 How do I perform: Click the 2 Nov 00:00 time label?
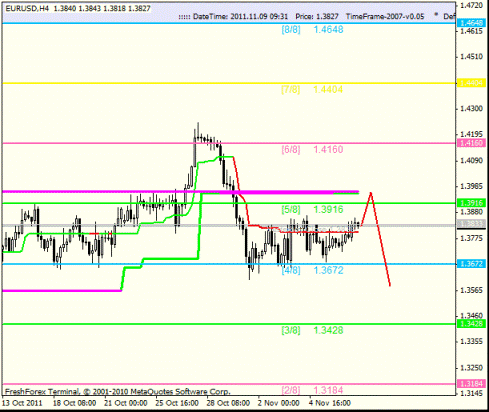click(x=279, y=403)
